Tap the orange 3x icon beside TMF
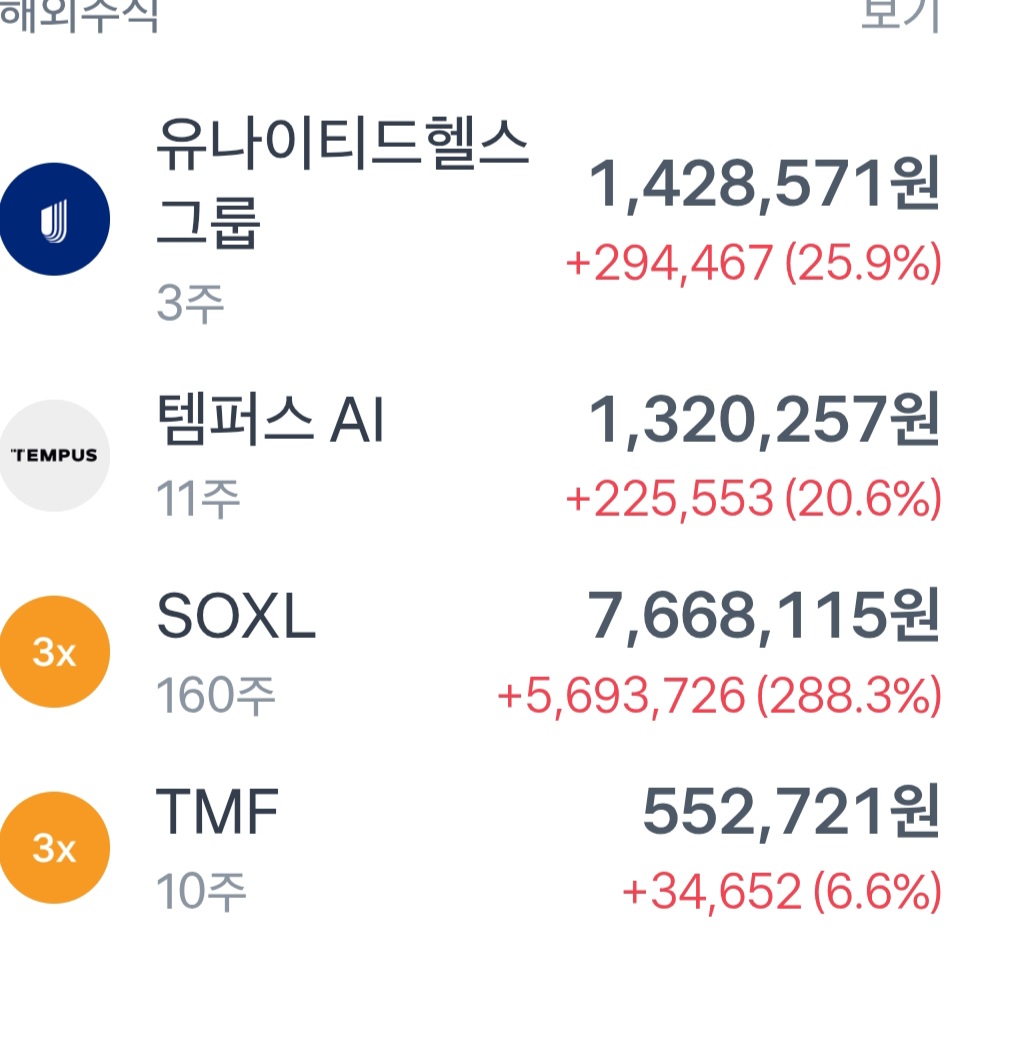The width and height of the screenshot is (1010, 1054). click(54, 848)
